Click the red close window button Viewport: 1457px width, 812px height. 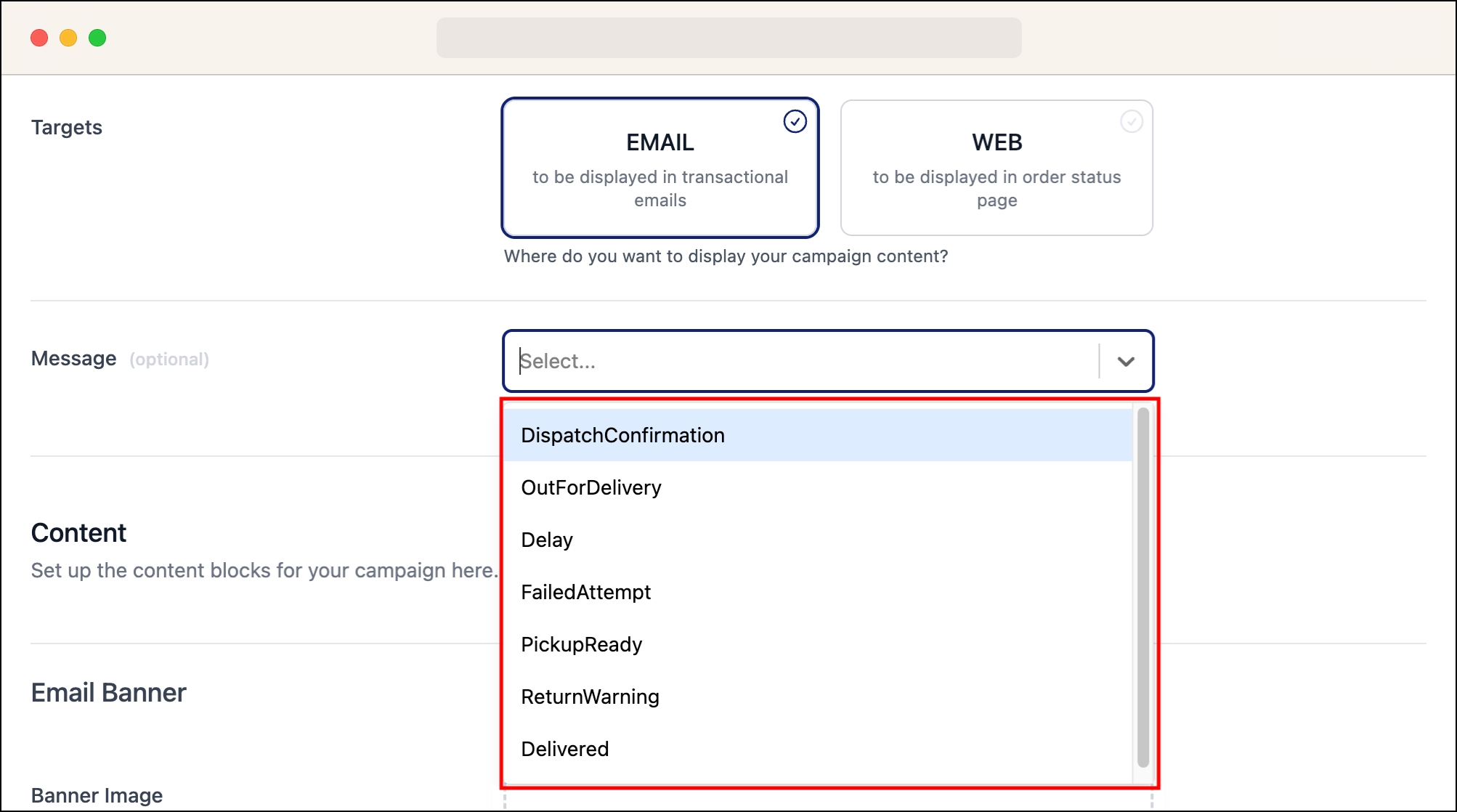tap(39, 38)
